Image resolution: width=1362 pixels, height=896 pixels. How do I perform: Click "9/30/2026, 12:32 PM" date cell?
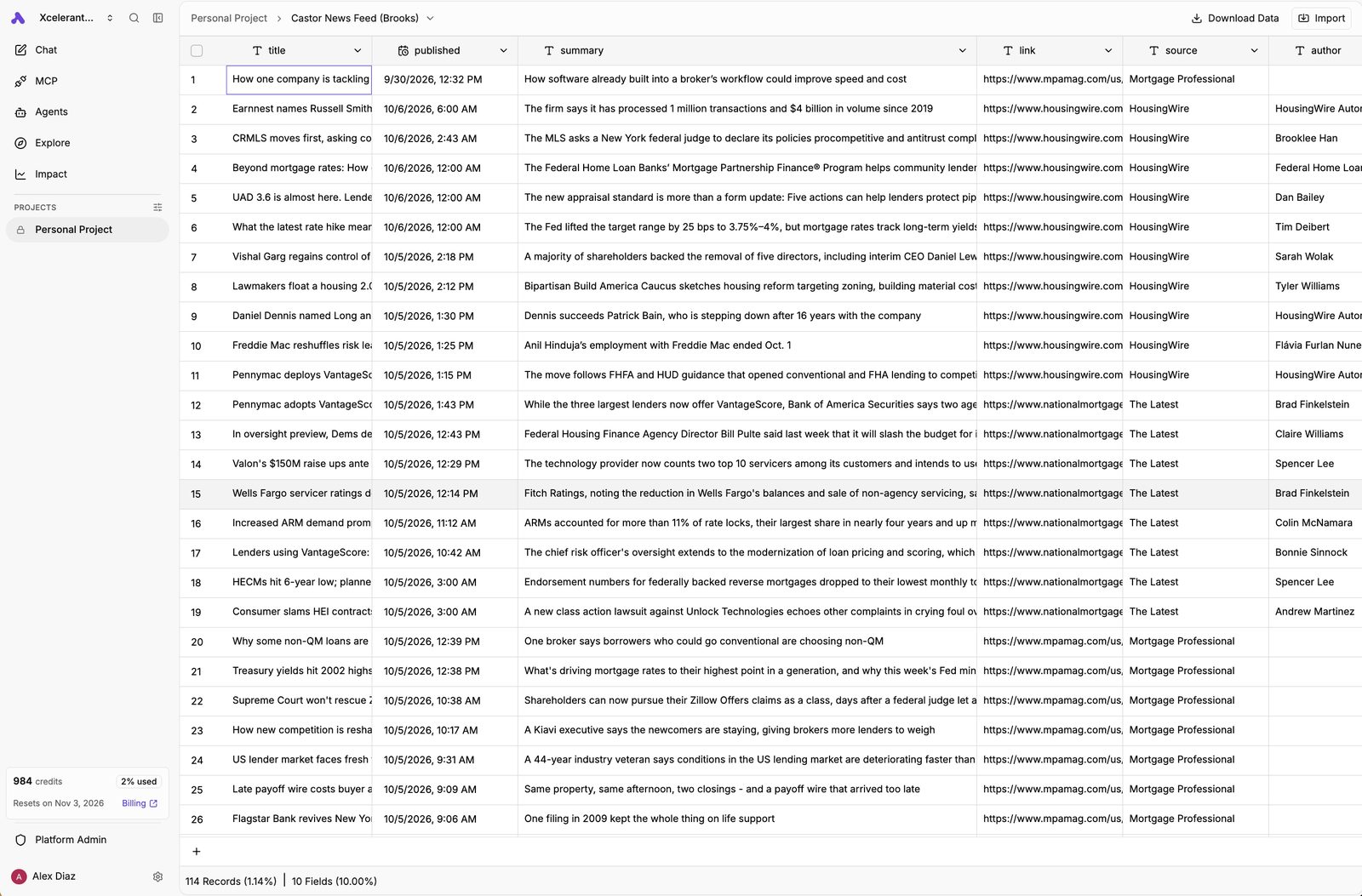(444, 80)
